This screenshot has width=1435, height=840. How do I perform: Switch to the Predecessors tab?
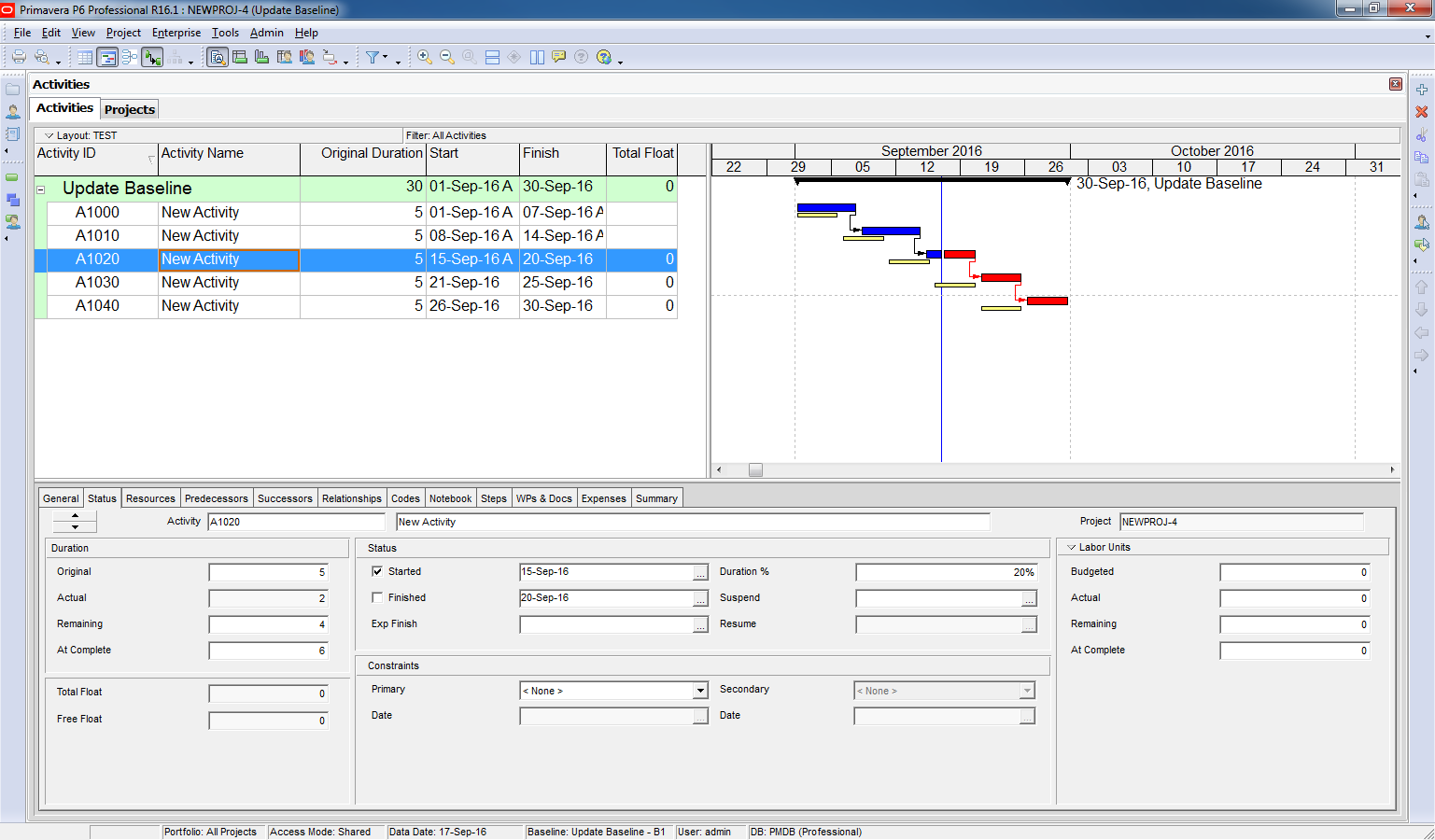point(216,498)
